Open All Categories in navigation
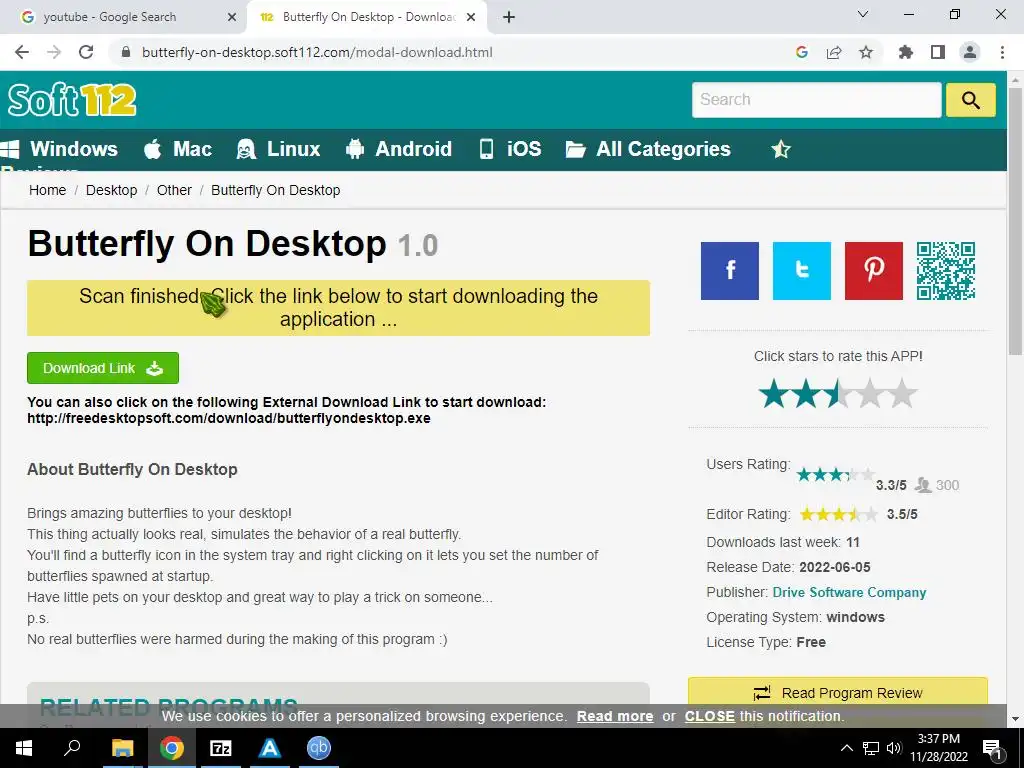The image size is (1024, 768). (x=648, y=149)
